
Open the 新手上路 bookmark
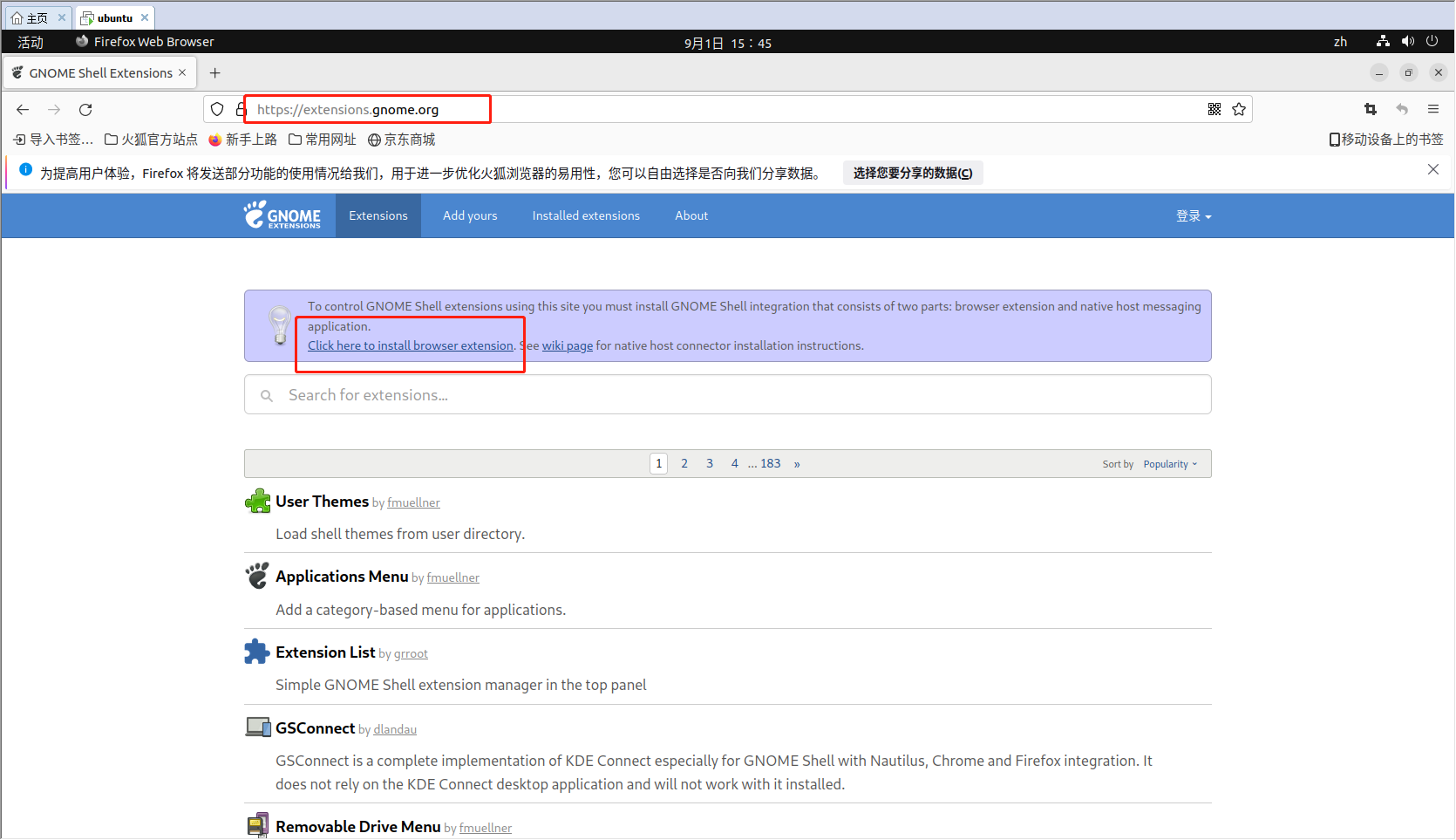[x=243, y=140]
